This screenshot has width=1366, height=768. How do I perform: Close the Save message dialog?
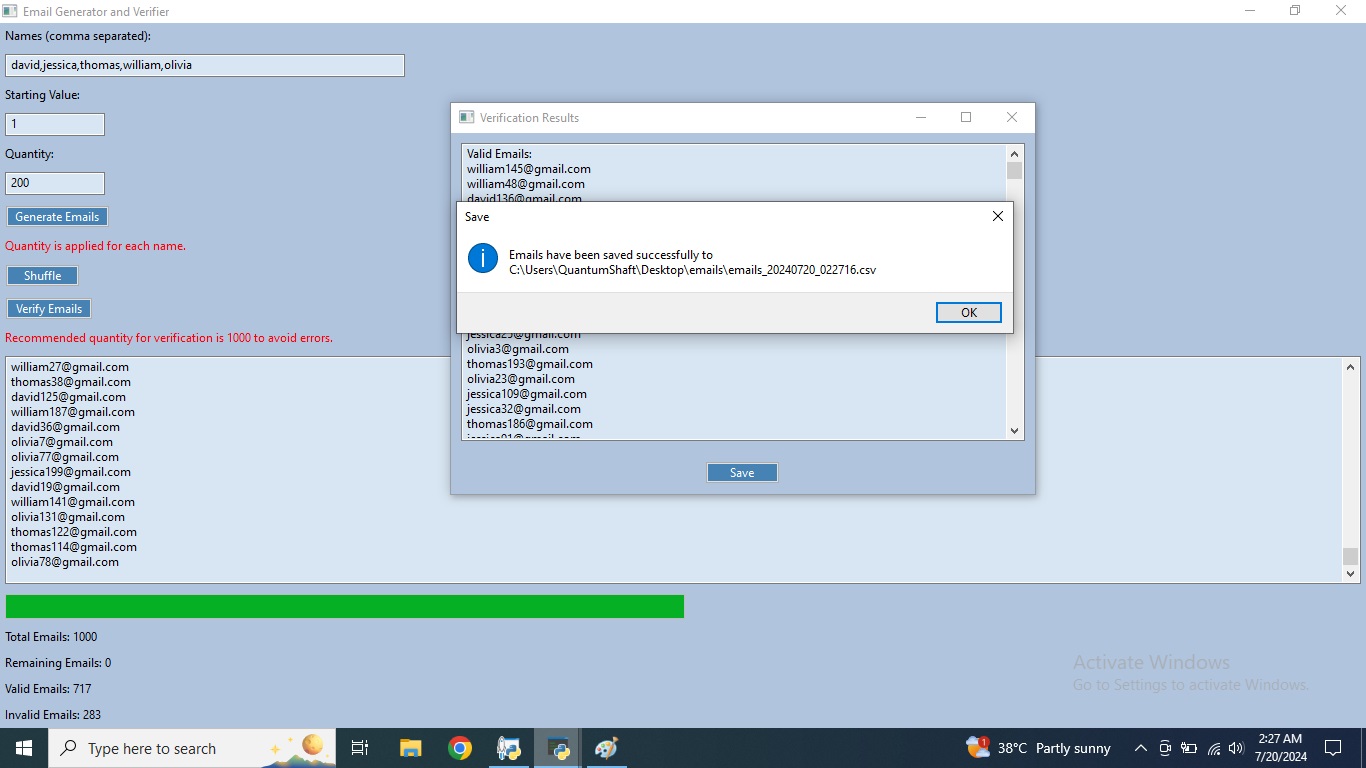point(997,216)
